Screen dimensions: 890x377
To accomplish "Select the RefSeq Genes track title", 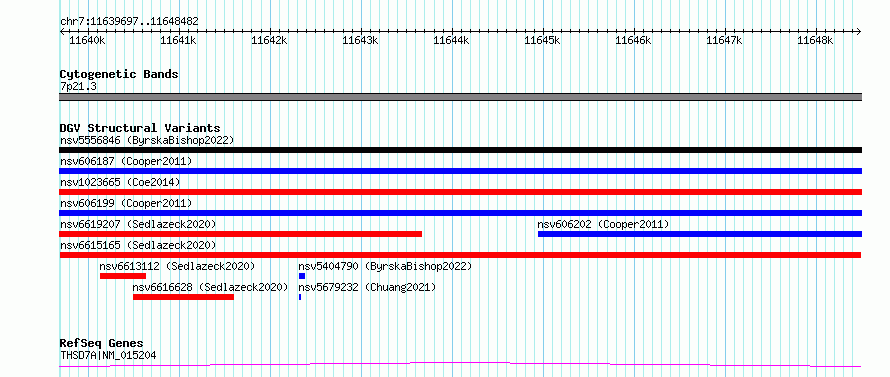I will (102, 344).
